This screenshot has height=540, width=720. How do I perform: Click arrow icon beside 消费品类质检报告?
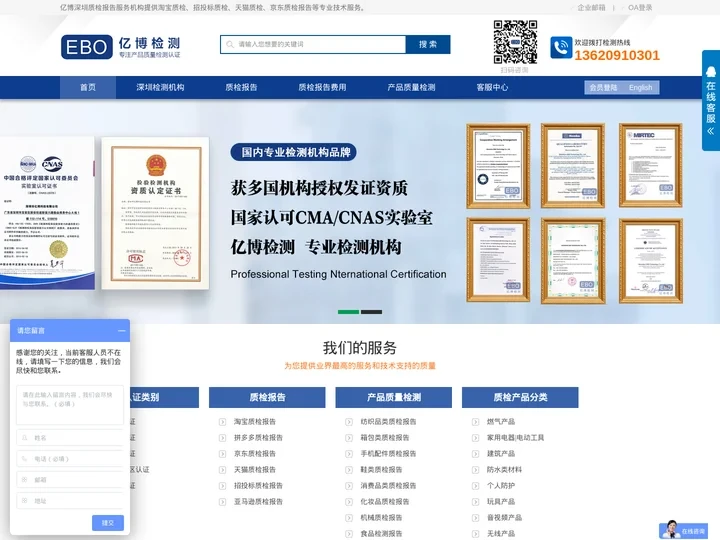[x=349, y=486]
